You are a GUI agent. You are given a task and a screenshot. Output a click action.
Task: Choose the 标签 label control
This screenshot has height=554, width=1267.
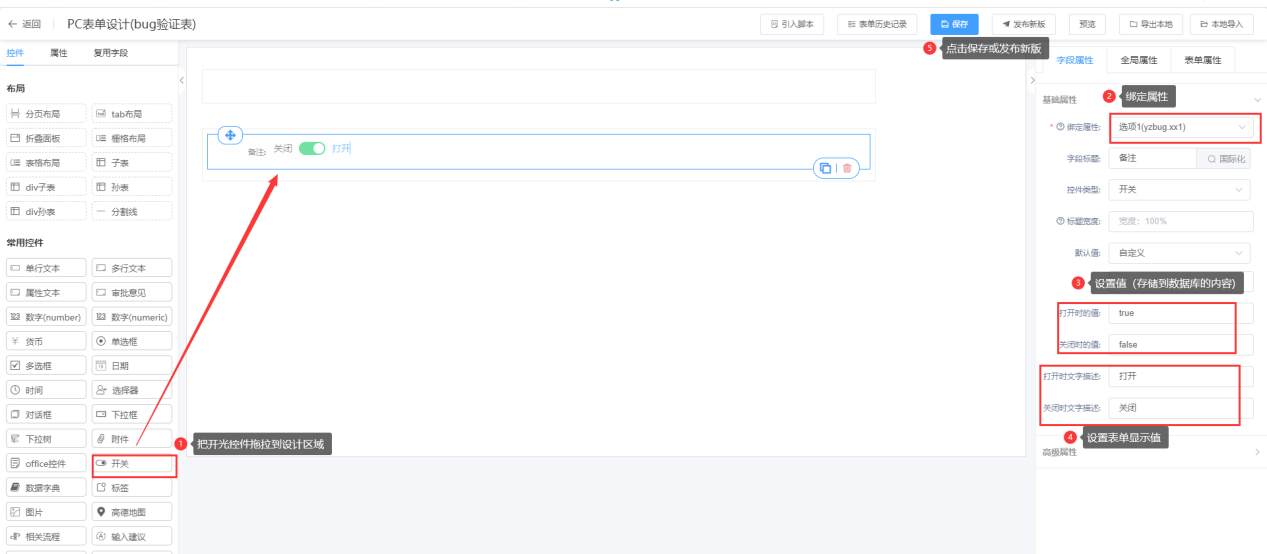[132, 488]
